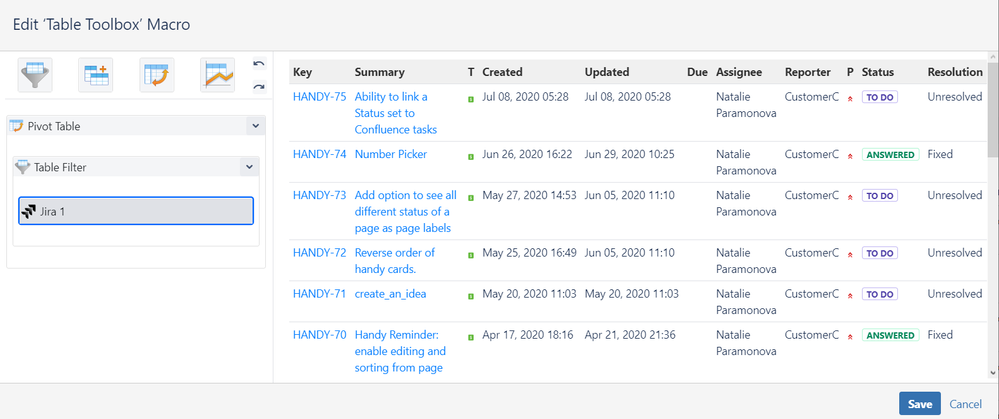Click the Key column header

click(x=302, y=72)
